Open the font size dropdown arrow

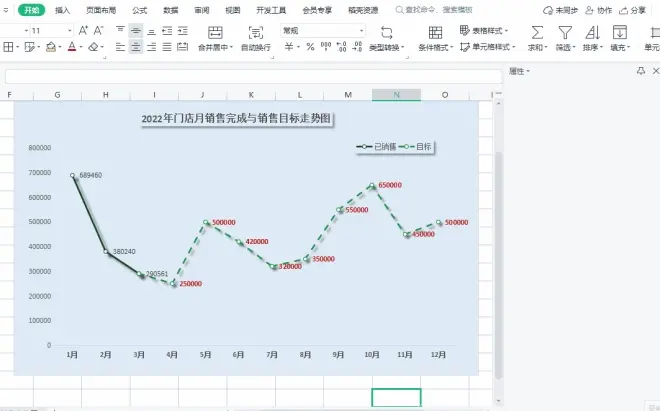[69, 30]
